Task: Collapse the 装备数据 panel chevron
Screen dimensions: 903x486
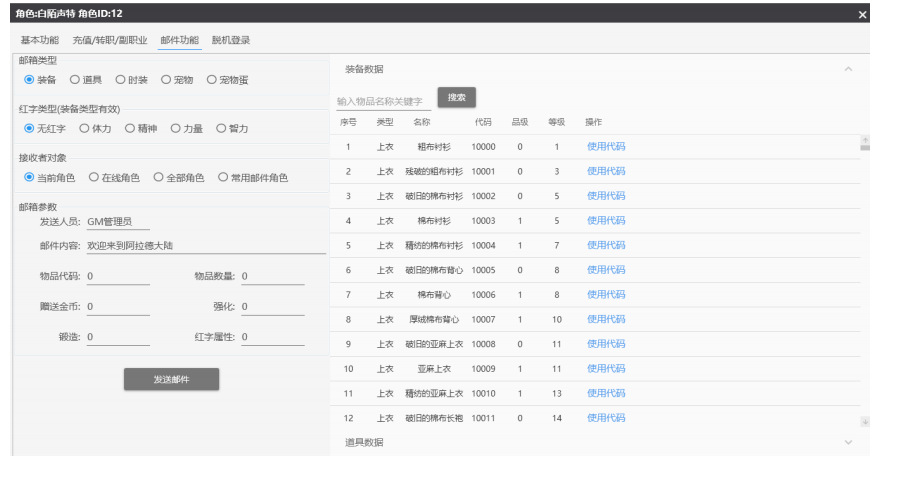Action: pos(848,69)
